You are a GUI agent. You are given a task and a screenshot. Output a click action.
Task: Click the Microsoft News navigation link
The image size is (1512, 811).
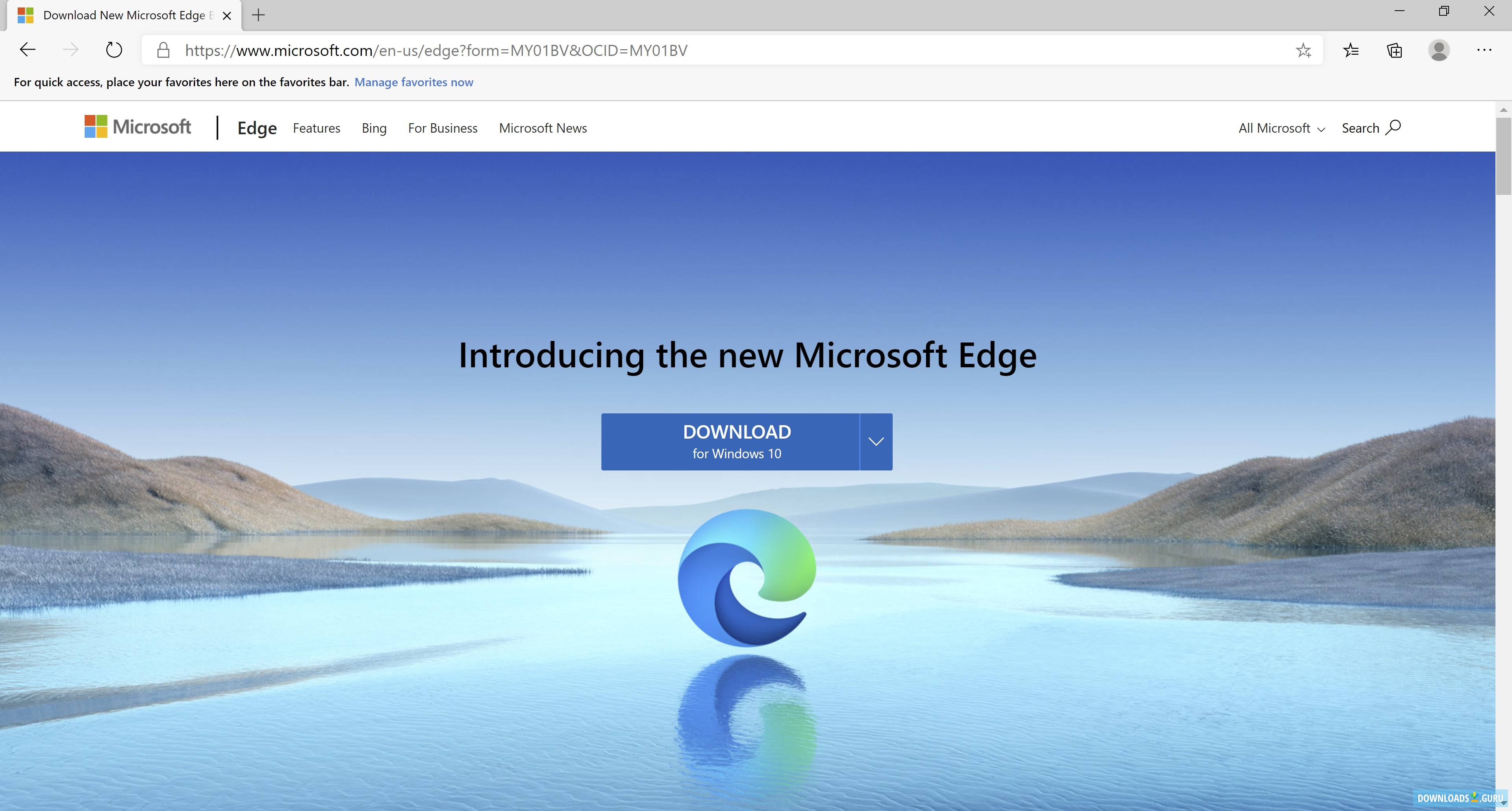543,128
